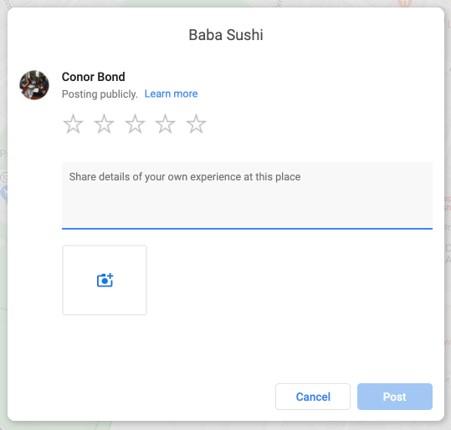Click the Baba Sushi dialog title

pyautogui.click(x=226, y=35)
